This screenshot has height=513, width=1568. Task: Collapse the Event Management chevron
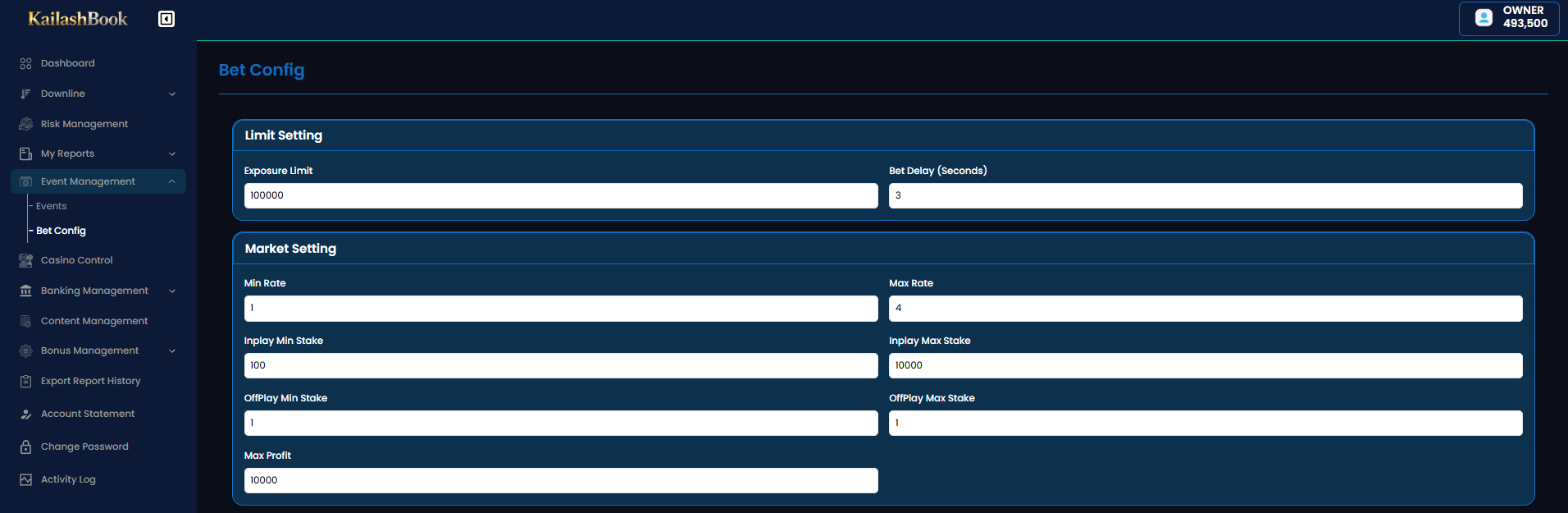172,181
